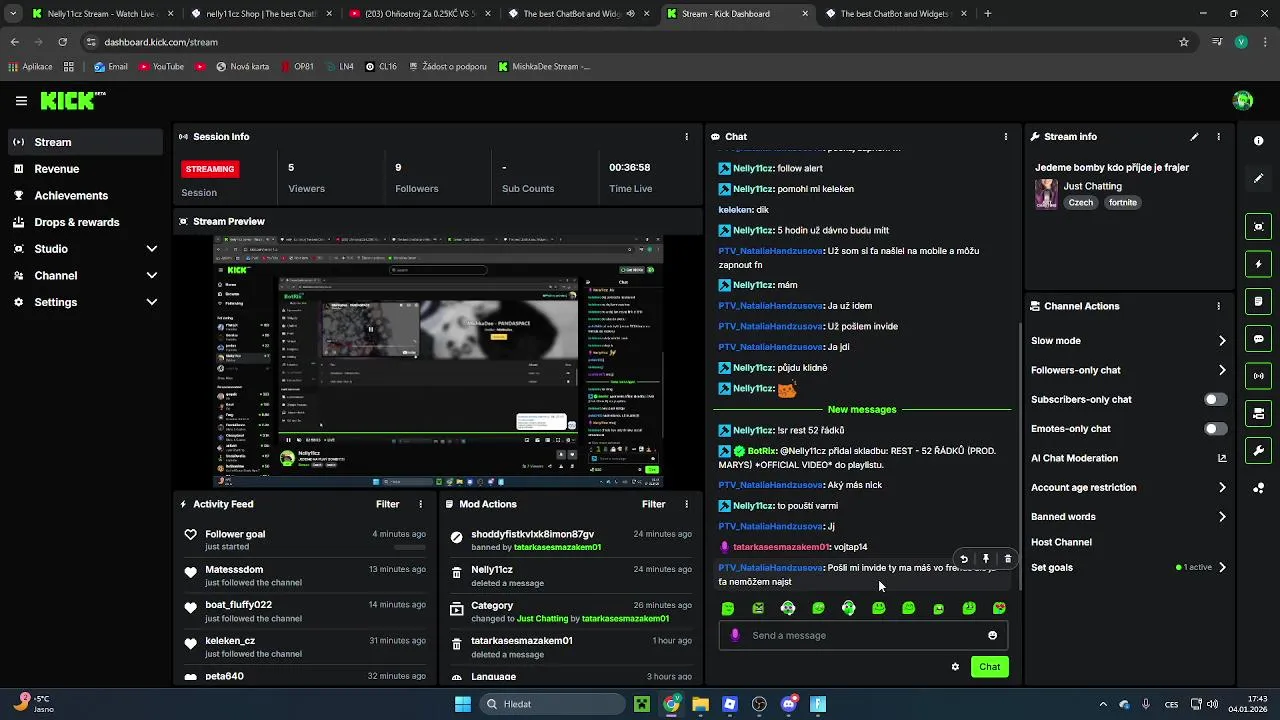The image size is (1280, 720).
Task: Click PTV_NataliaHandzusova's name in the latest chat message
Action: [x=770, y=568]
